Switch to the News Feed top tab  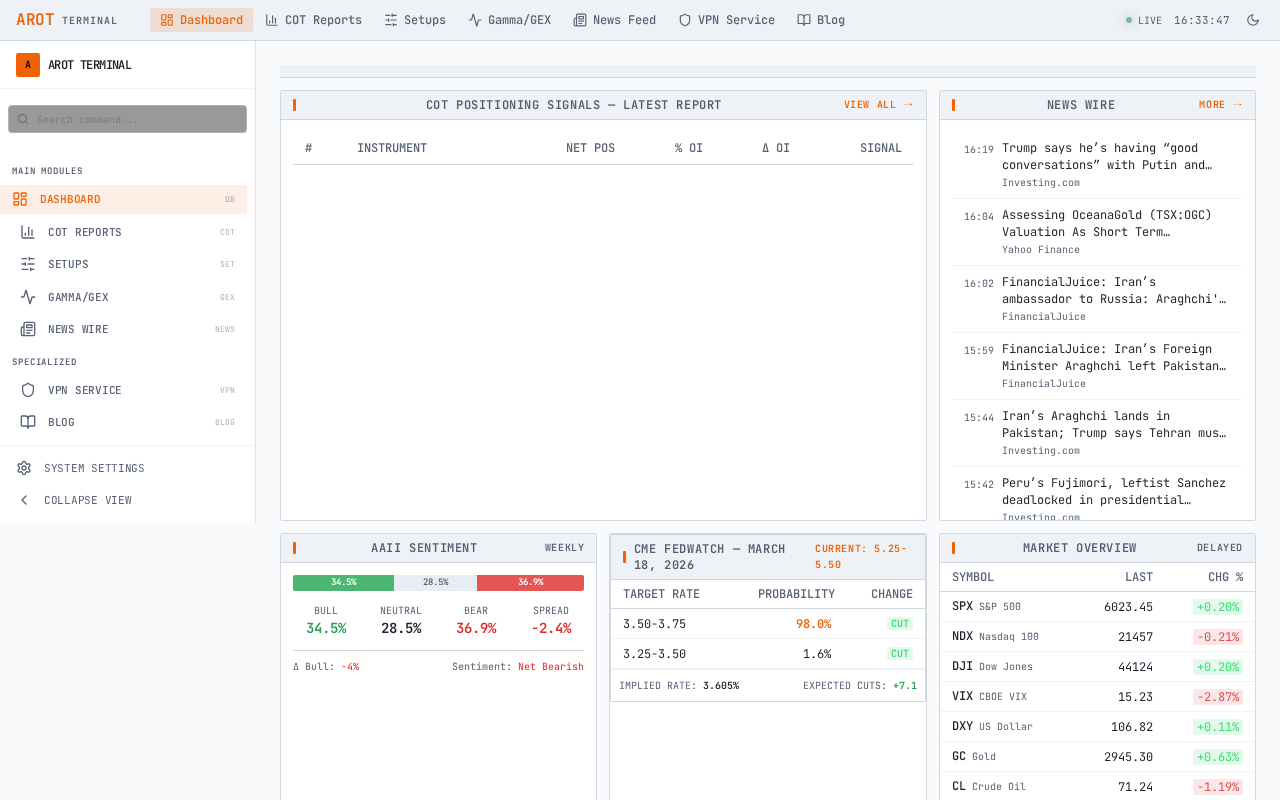coord(614,20)
